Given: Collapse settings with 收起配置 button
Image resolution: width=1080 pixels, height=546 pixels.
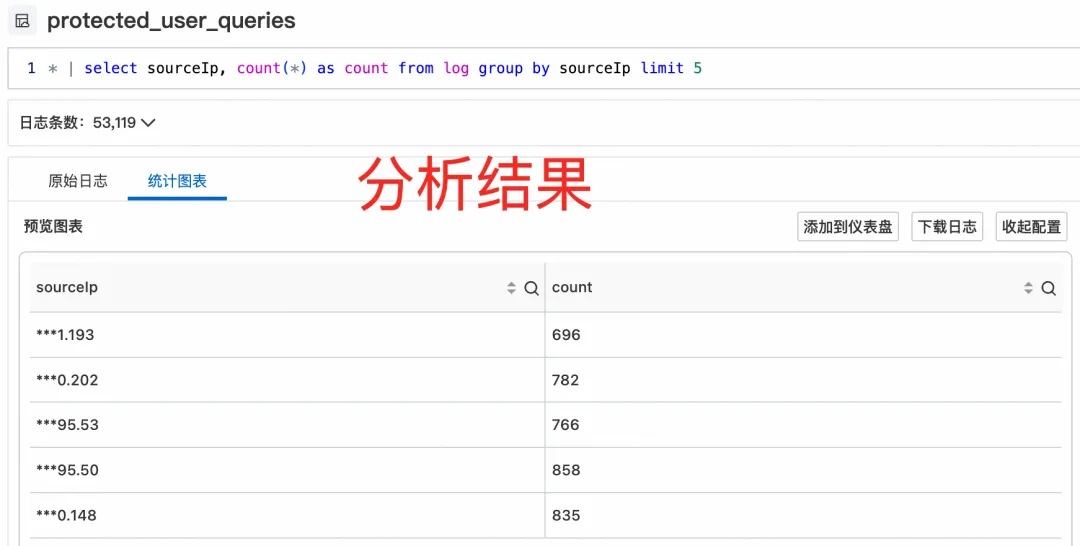Looking at the screenshot, I should [1031, 227].
